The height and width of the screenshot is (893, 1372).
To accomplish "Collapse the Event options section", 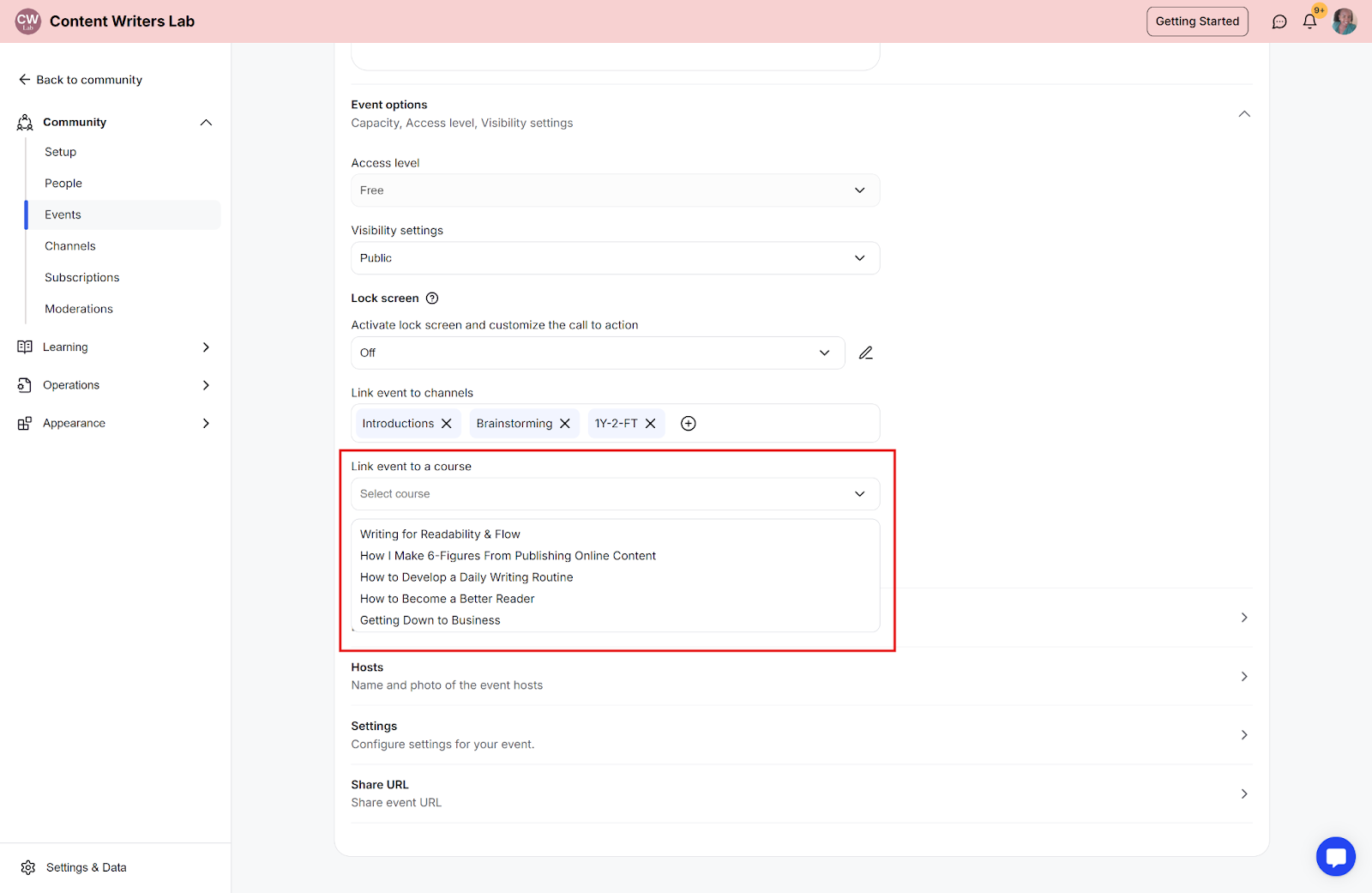I will pyautogui.click(x=1244, y=114).
